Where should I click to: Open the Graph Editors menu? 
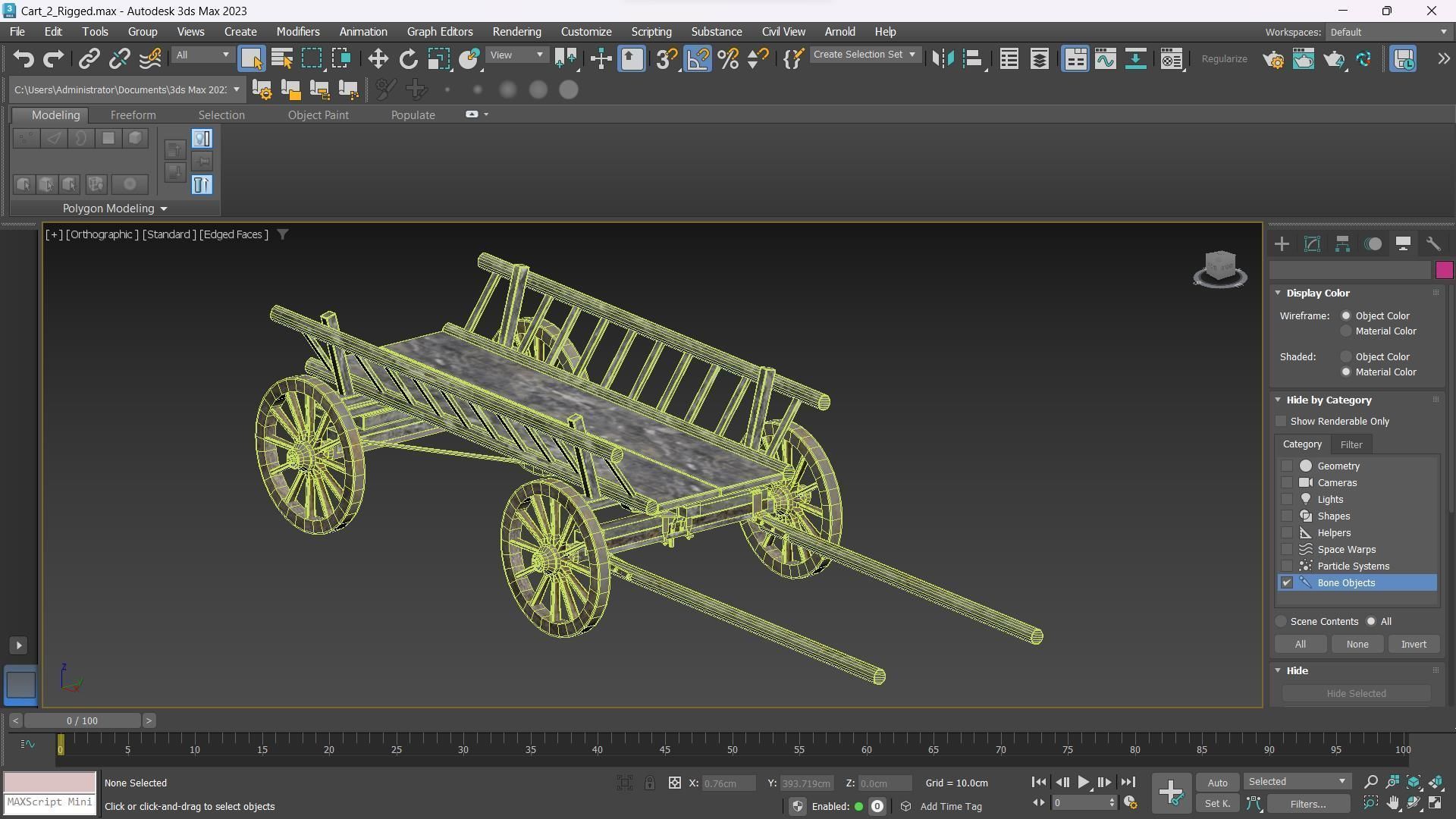(440, 32)
